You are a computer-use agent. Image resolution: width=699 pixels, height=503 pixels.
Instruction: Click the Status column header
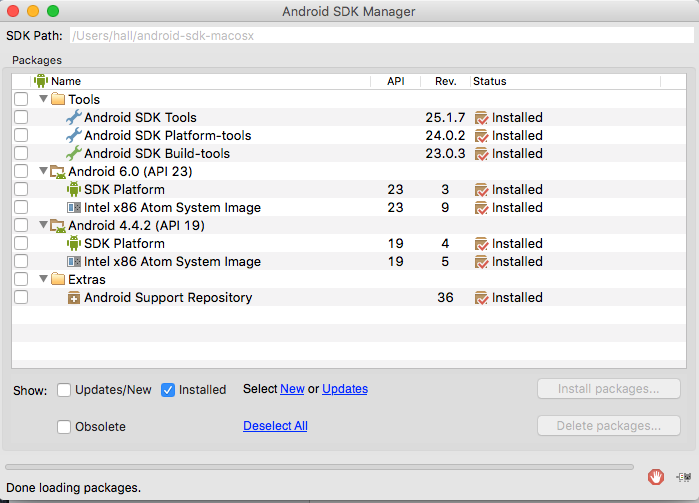[489, 81]
